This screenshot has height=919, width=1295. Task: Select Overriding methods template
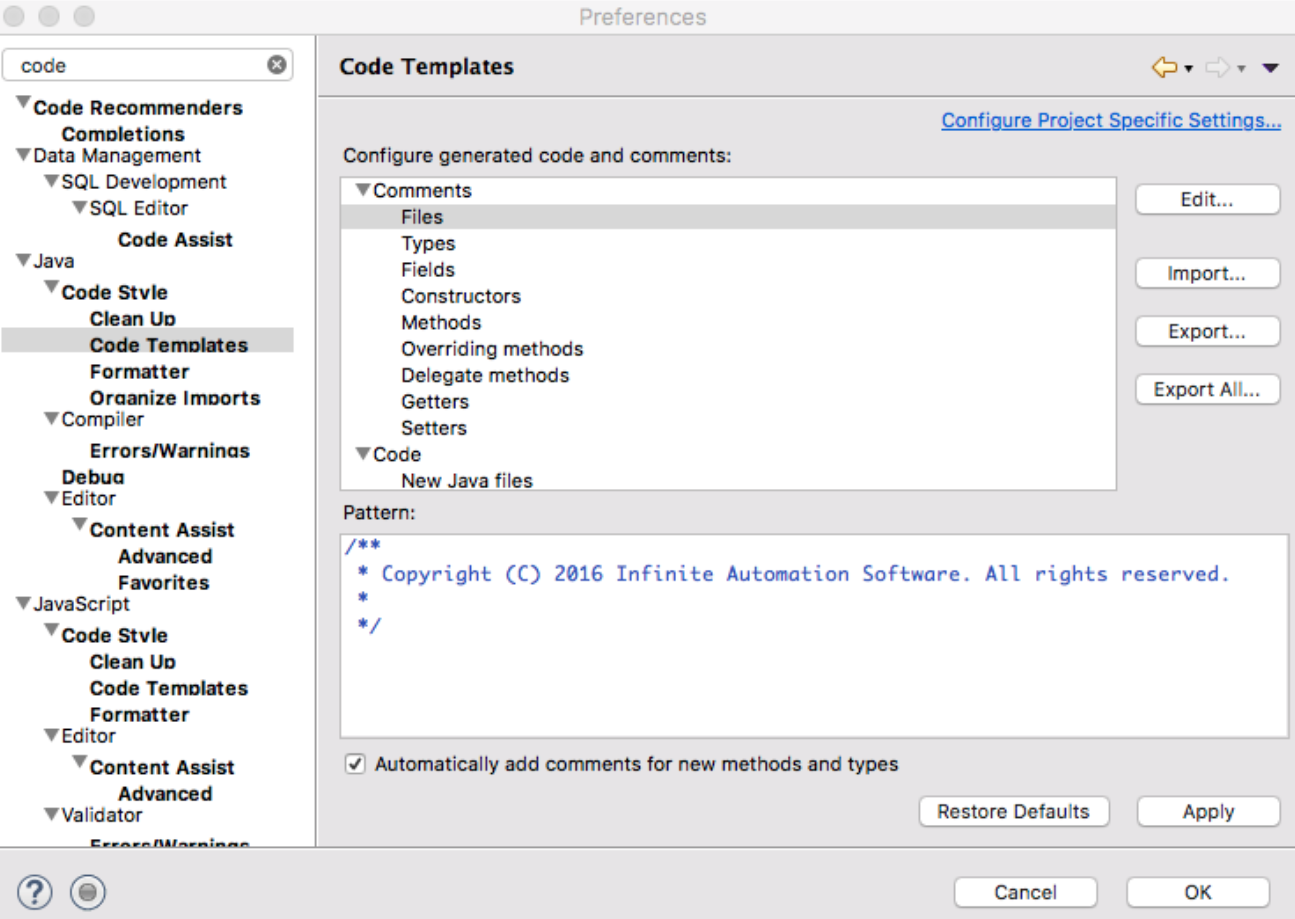click(x=492, y=349)
